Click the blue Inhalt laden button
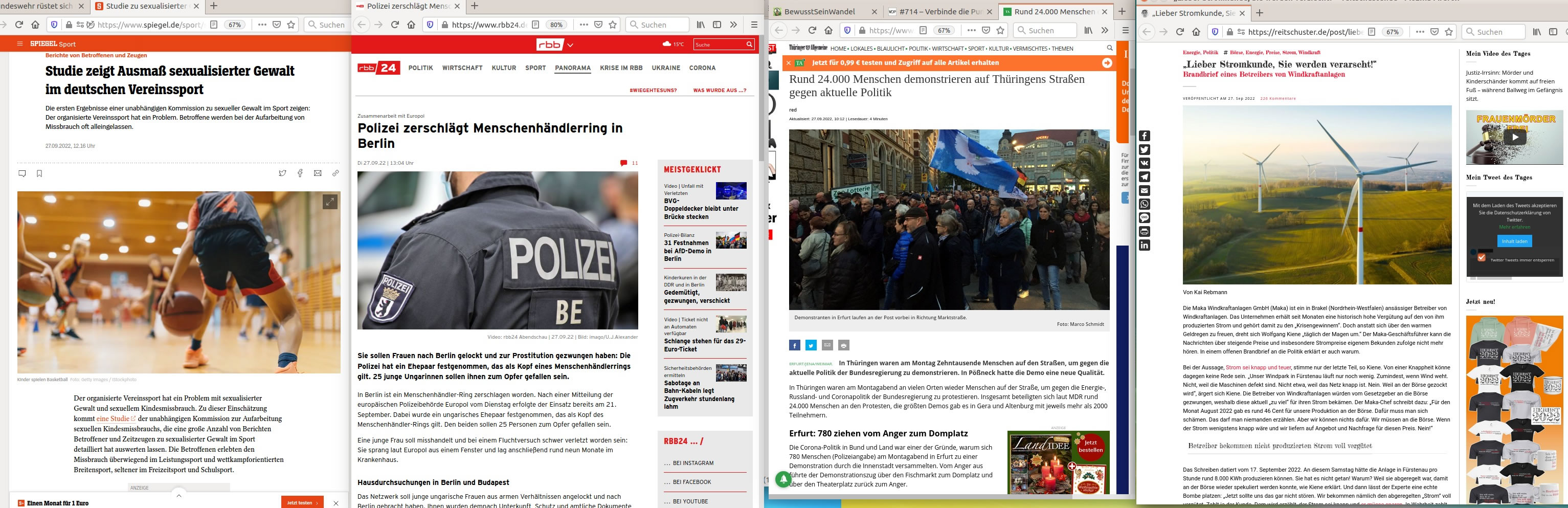Image resolution: width=1568 pixels, height=508 pixels. tap(1514, 241)
